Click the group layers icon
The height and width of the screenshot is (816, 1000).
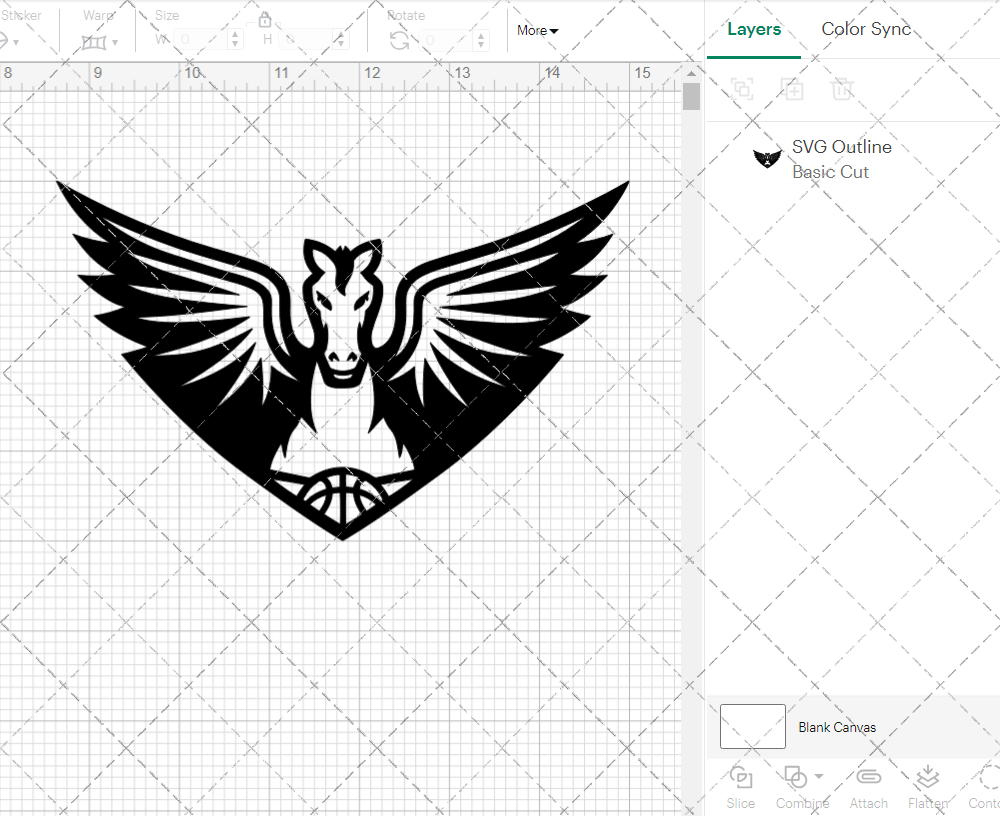coord(743,89)
